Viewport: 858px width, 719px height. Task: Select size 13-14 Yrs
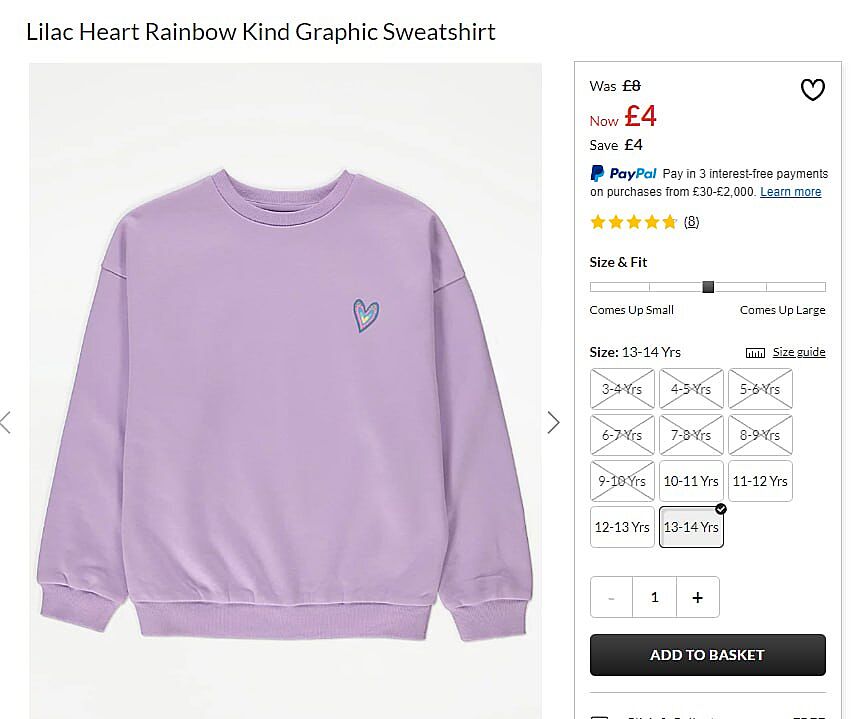tap(691, 527)
